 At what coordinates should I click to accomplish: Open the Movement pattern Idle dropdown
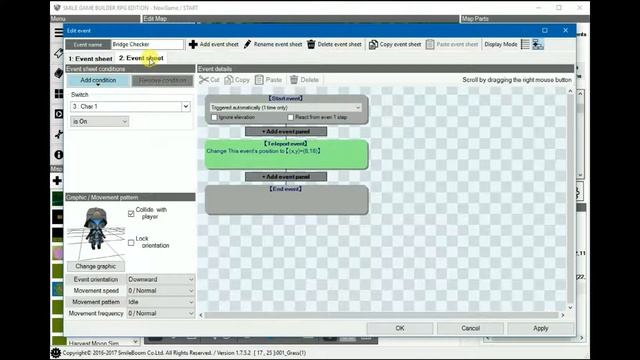161,302
